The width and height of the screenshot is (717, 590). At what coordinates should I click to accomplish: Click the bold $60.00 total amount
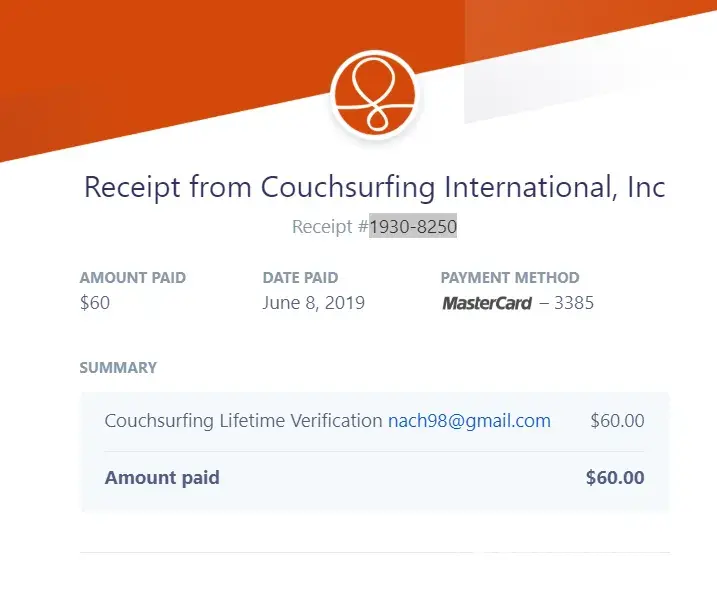[x=615, y=478]
